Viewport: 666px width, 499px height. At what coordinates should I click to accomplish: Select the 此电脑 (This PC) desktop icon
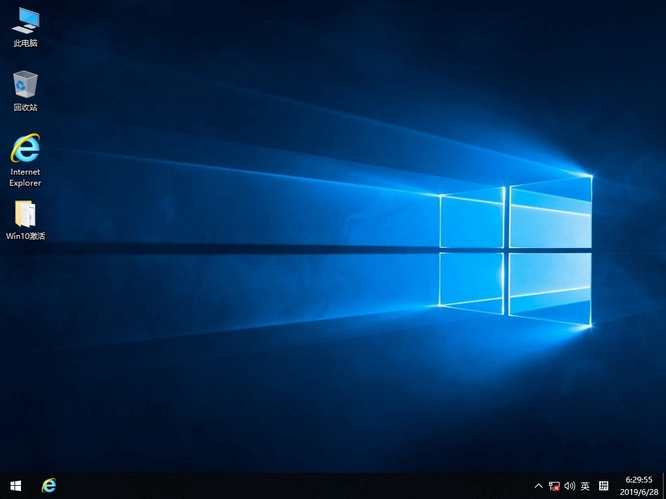coord(25,19)
